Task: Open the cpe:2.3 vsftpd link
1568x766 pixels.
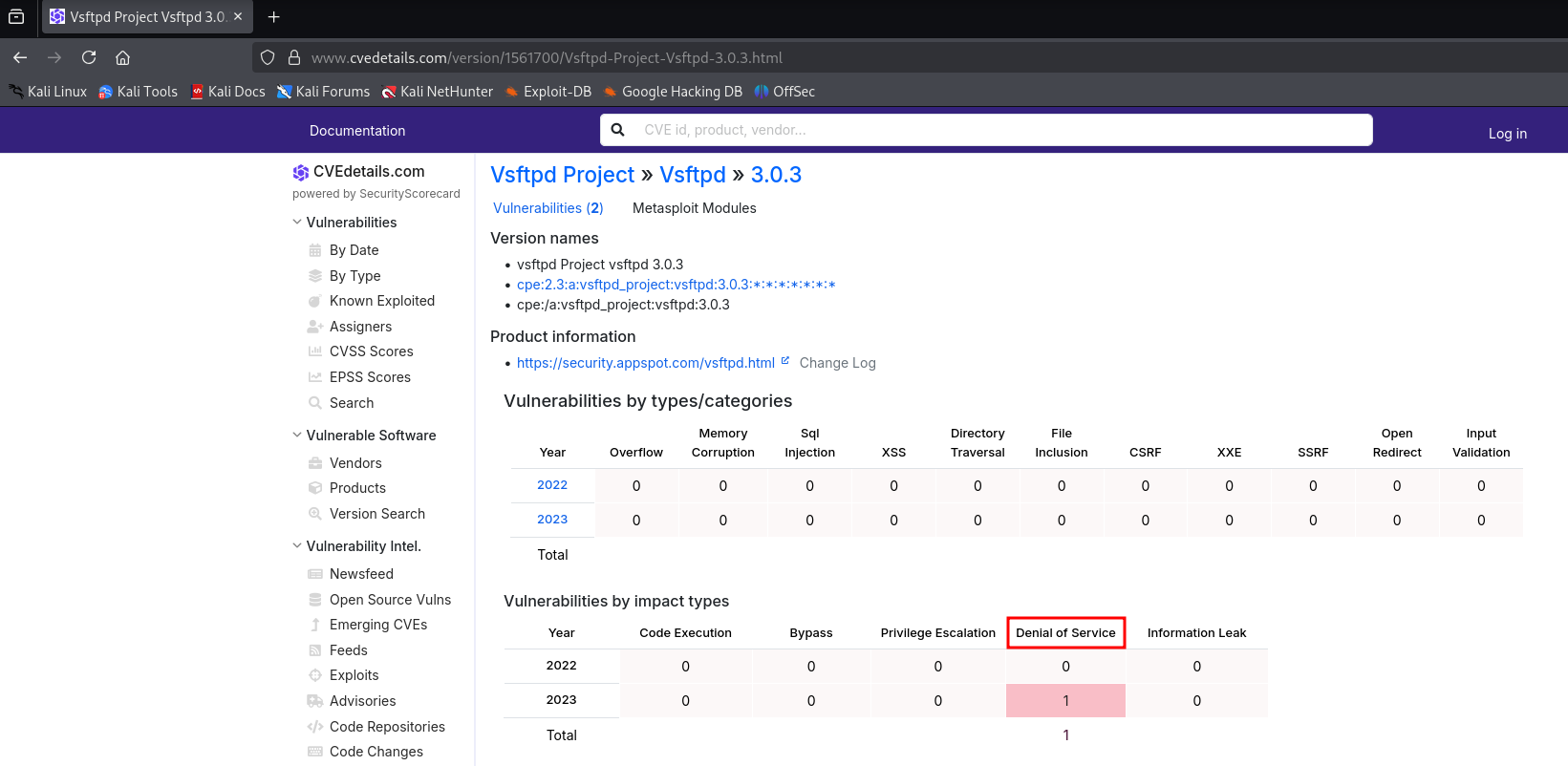Action: tap(677, 285)
